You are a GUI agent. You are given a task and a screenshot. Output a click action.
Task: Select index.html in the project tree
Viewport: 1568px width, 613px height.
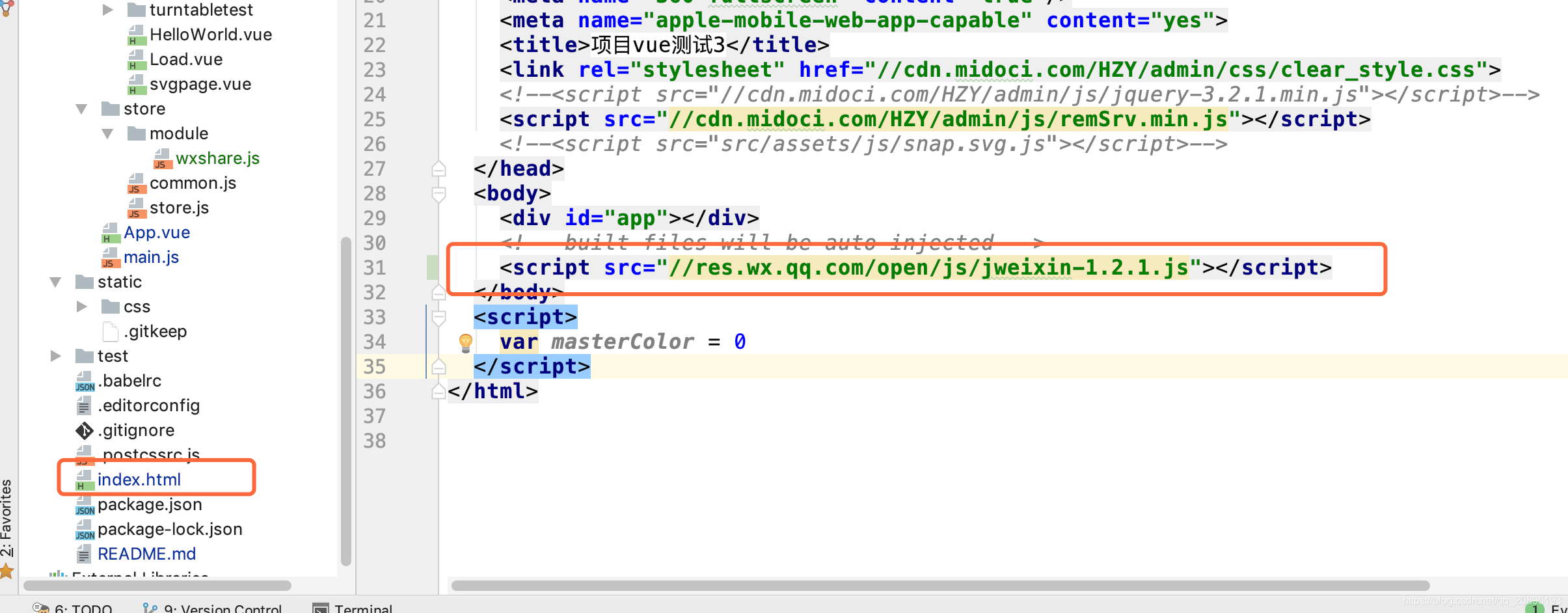click(139, 480)
